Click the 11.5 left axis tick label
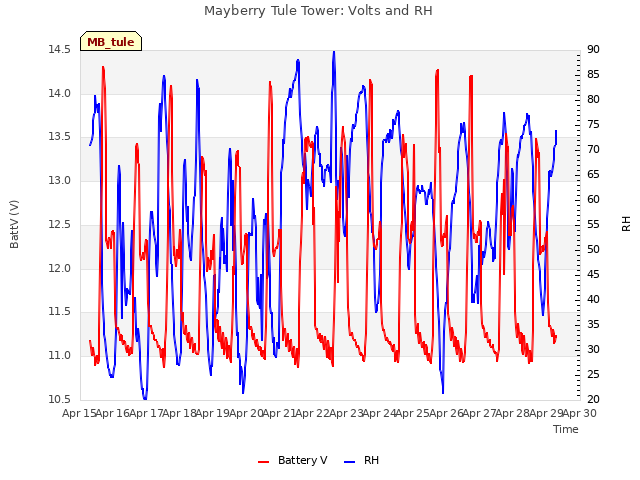Screen dimensions: 640x480 [60, 312]
